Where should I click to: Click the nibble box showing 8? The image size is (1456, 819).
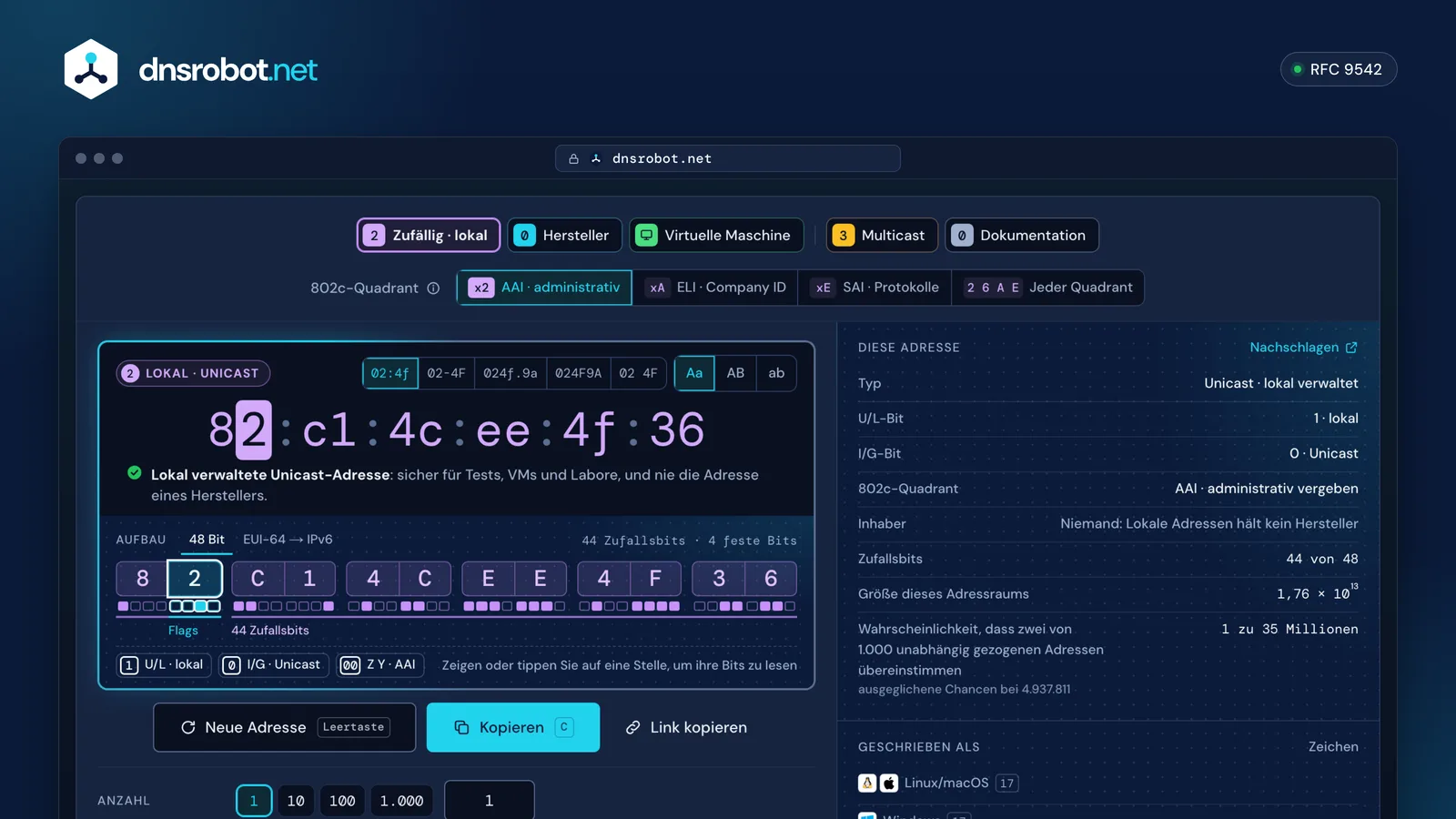pyautogui.click(x=142, y=579)
